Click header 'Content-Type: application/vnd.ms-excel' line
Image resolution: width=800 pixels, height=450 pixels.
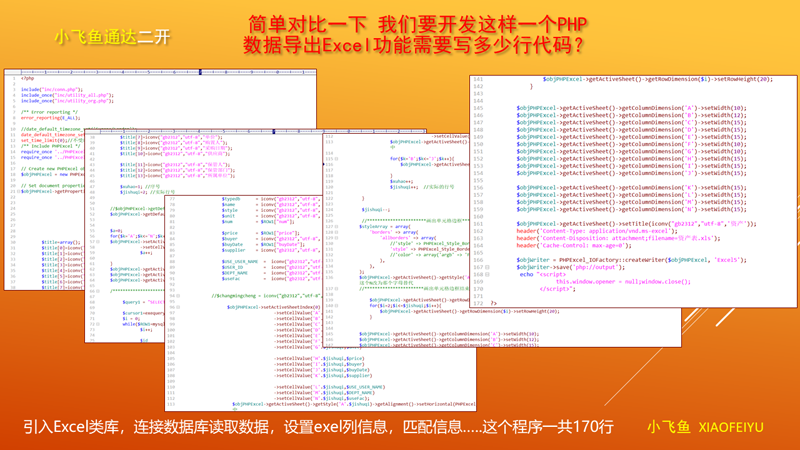tap(596, 231)
